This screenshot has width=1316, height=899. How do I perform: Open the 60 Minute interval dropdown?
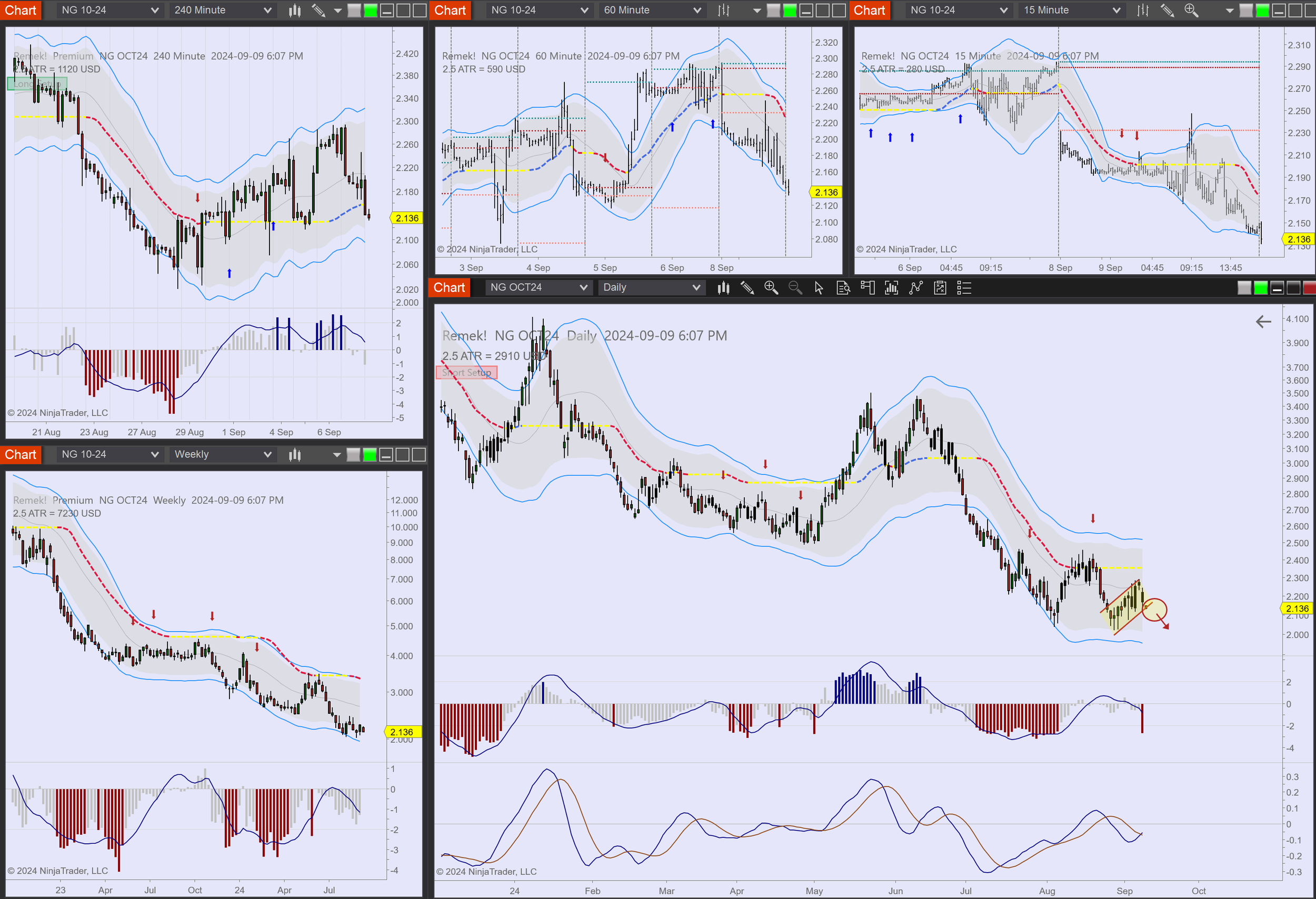[653, 10]
